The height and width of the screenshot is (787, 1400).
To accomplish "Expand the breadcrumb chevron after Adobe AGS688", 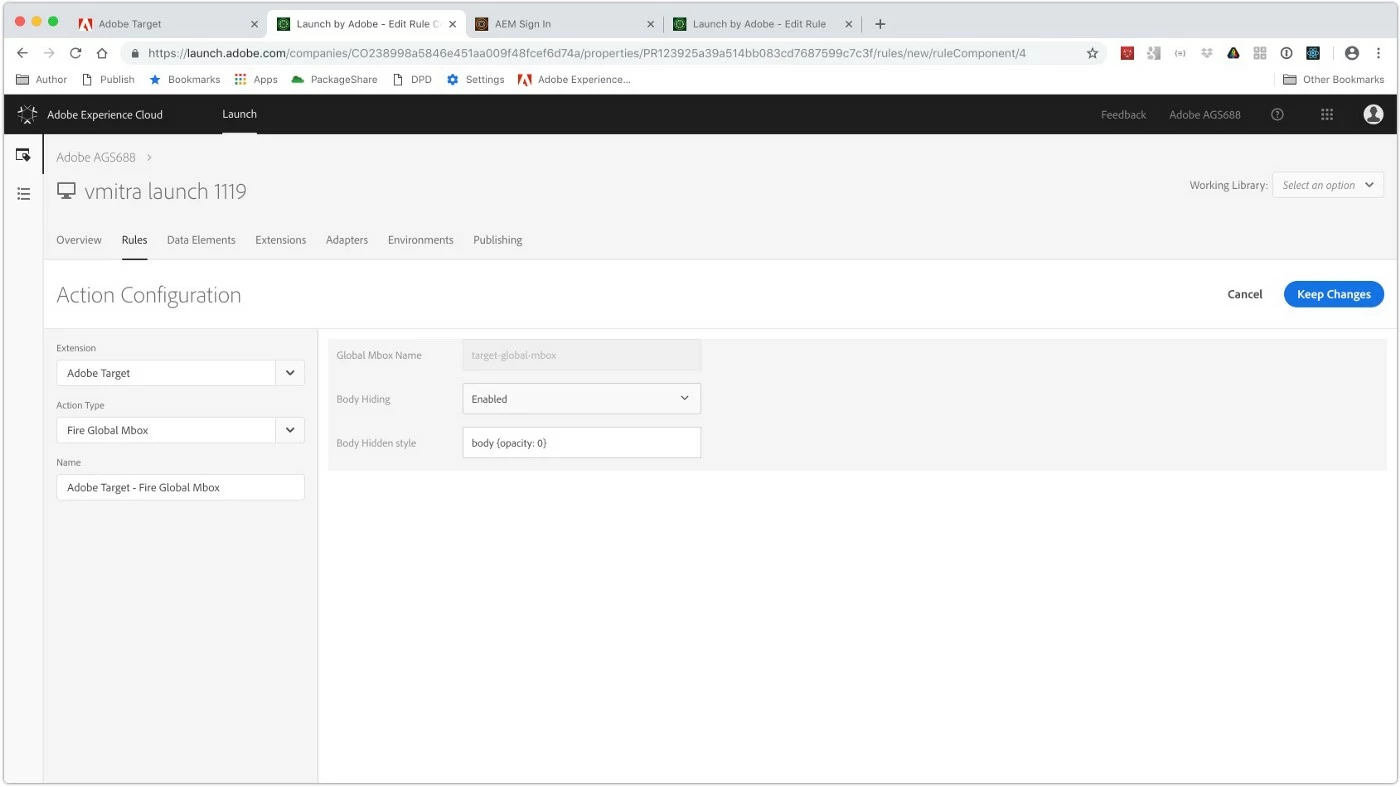I will pos(149,157).
